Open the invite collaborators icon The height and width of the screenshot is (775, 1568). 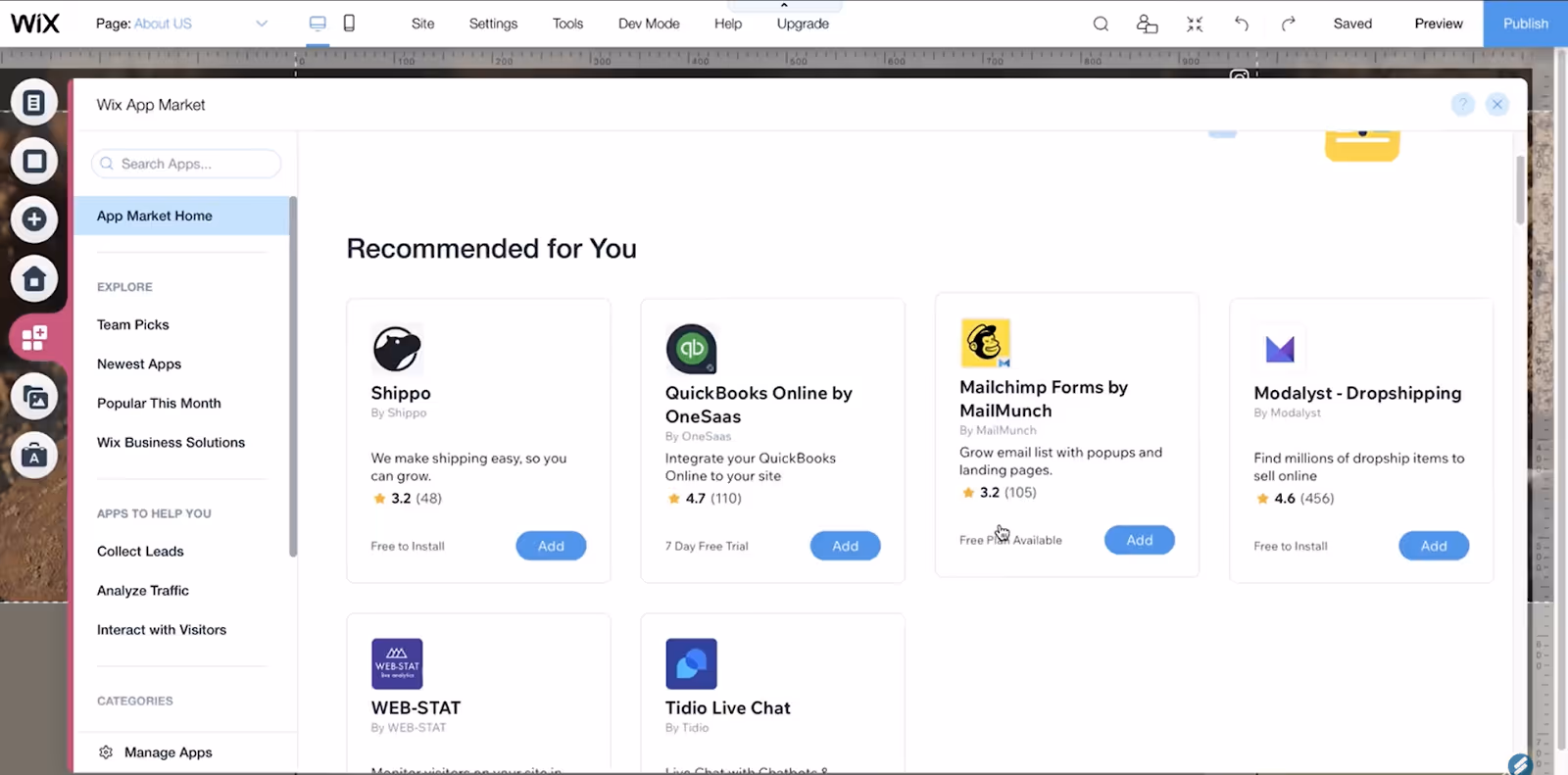point(1147,24)
